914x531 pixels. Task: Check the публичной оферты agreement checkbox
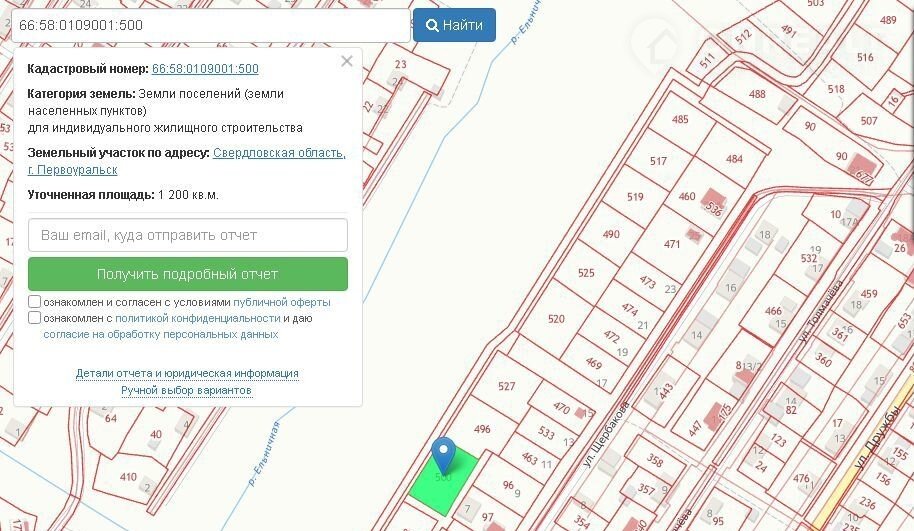(35, 302)
